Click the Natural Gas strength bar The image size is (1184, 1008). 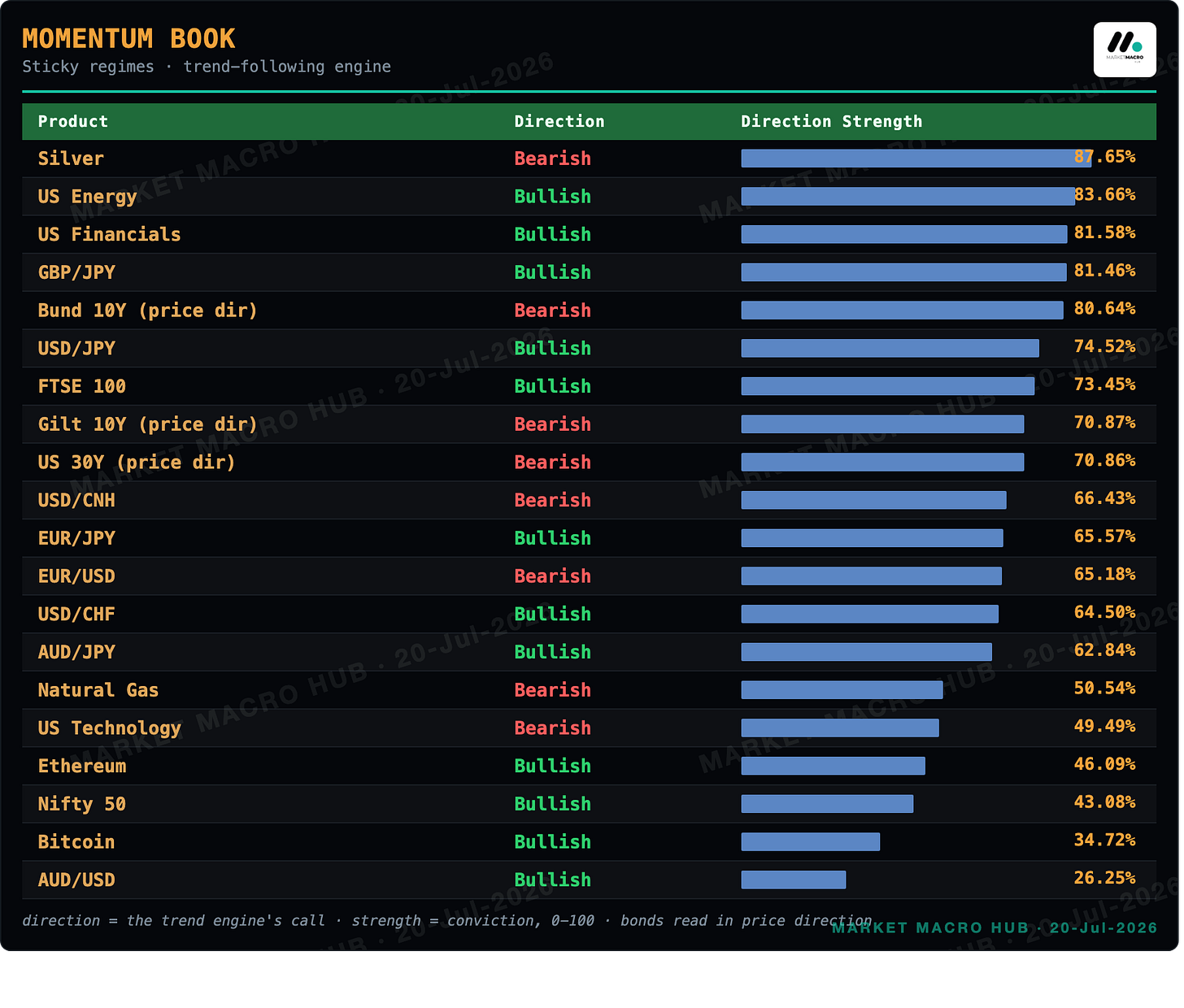[x=842, y=690]
